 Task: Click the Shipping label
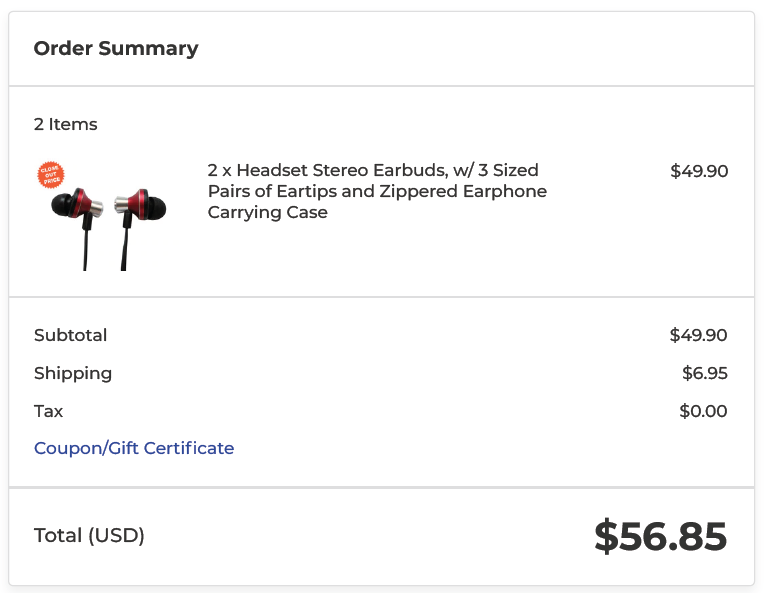point(73,373)
